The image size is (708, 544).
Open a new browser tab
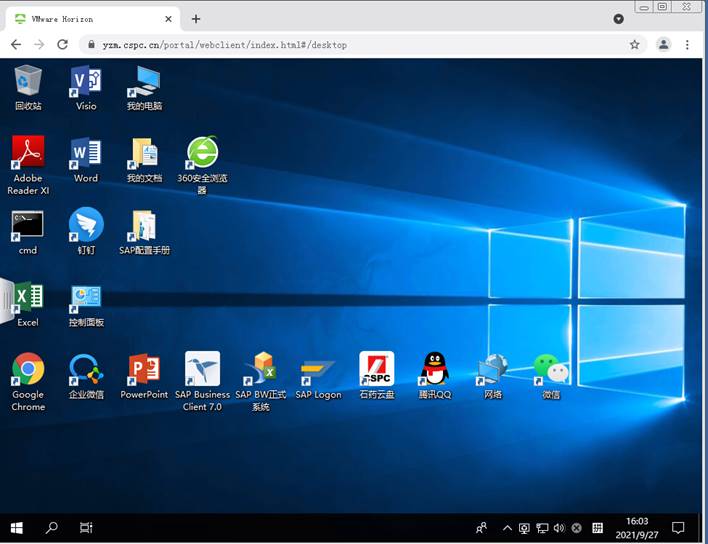[x=196, y=19]
